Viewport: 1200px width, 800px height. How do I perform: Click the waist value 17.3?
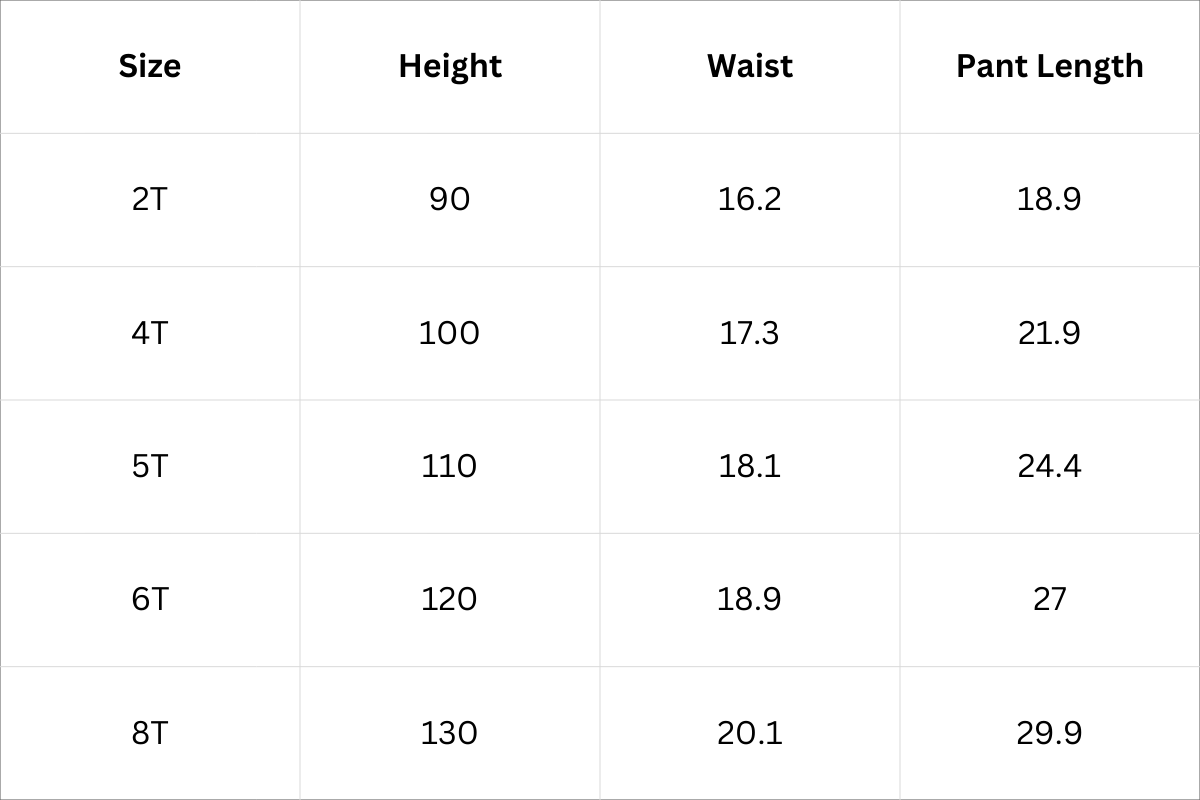(x=749, y=332)
